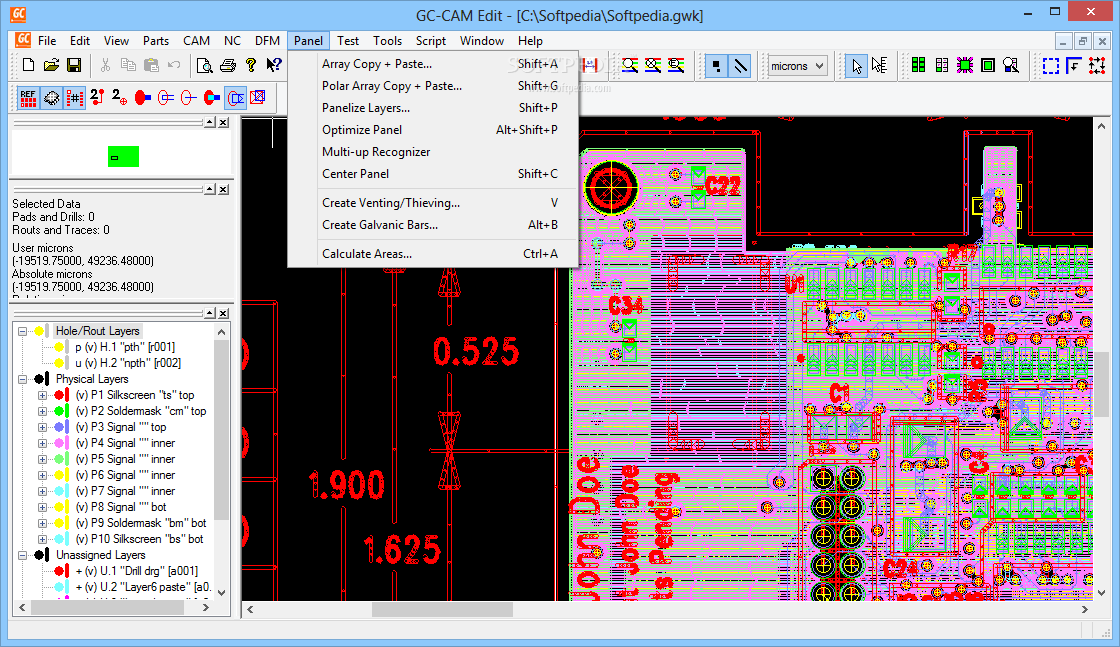Click the checkered board layers icon
The image size is (1120, 647).
click(x=51, y=98)
